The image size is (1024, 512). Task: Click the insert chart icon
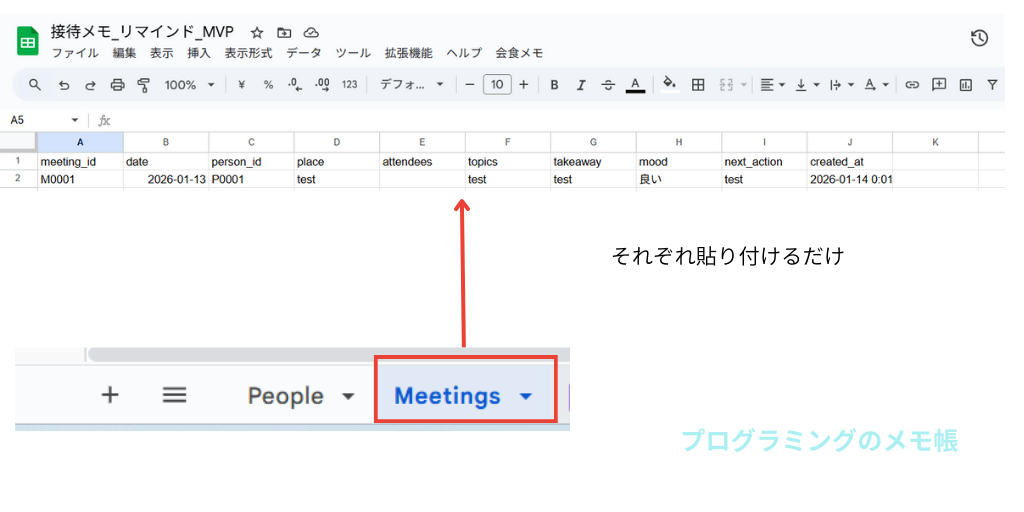coord(965,85)
